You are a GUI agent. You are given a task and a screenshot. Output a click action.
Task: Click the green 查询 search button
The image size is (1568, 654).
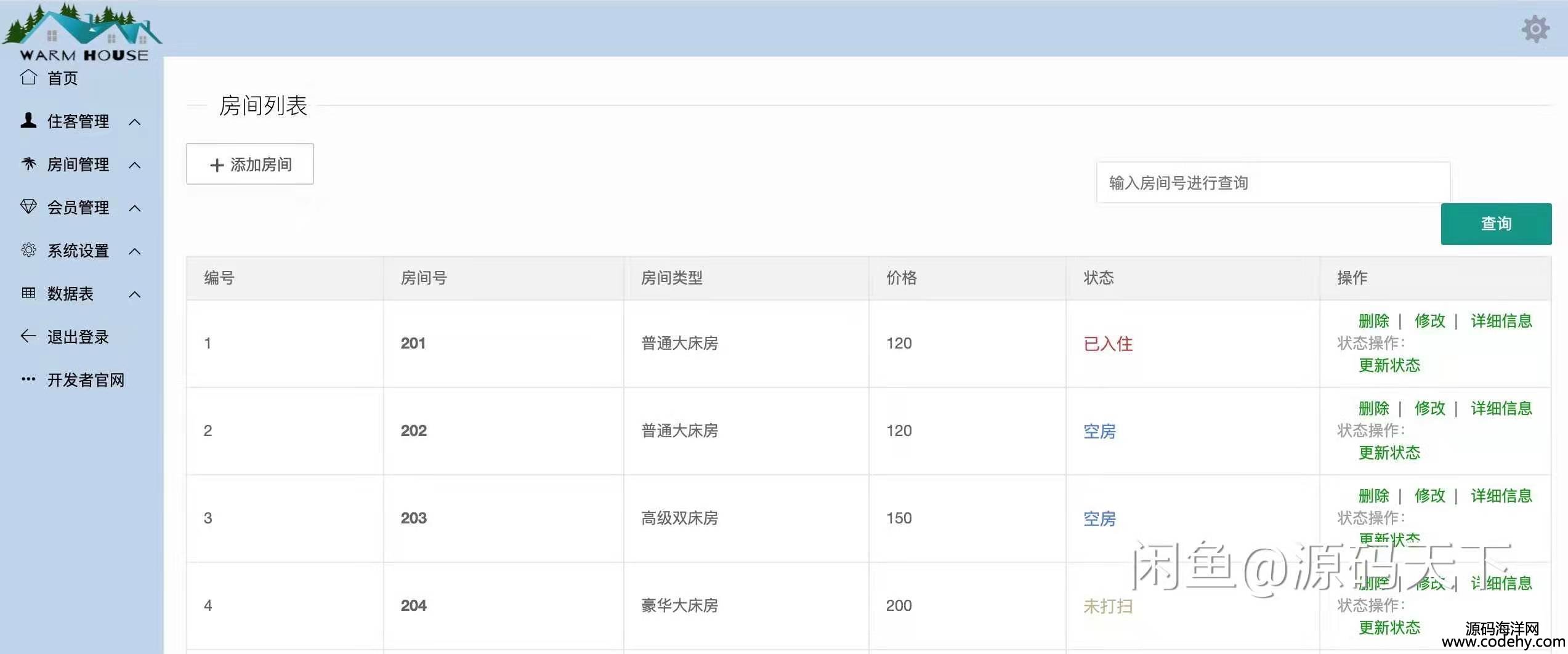[1495, 224]
